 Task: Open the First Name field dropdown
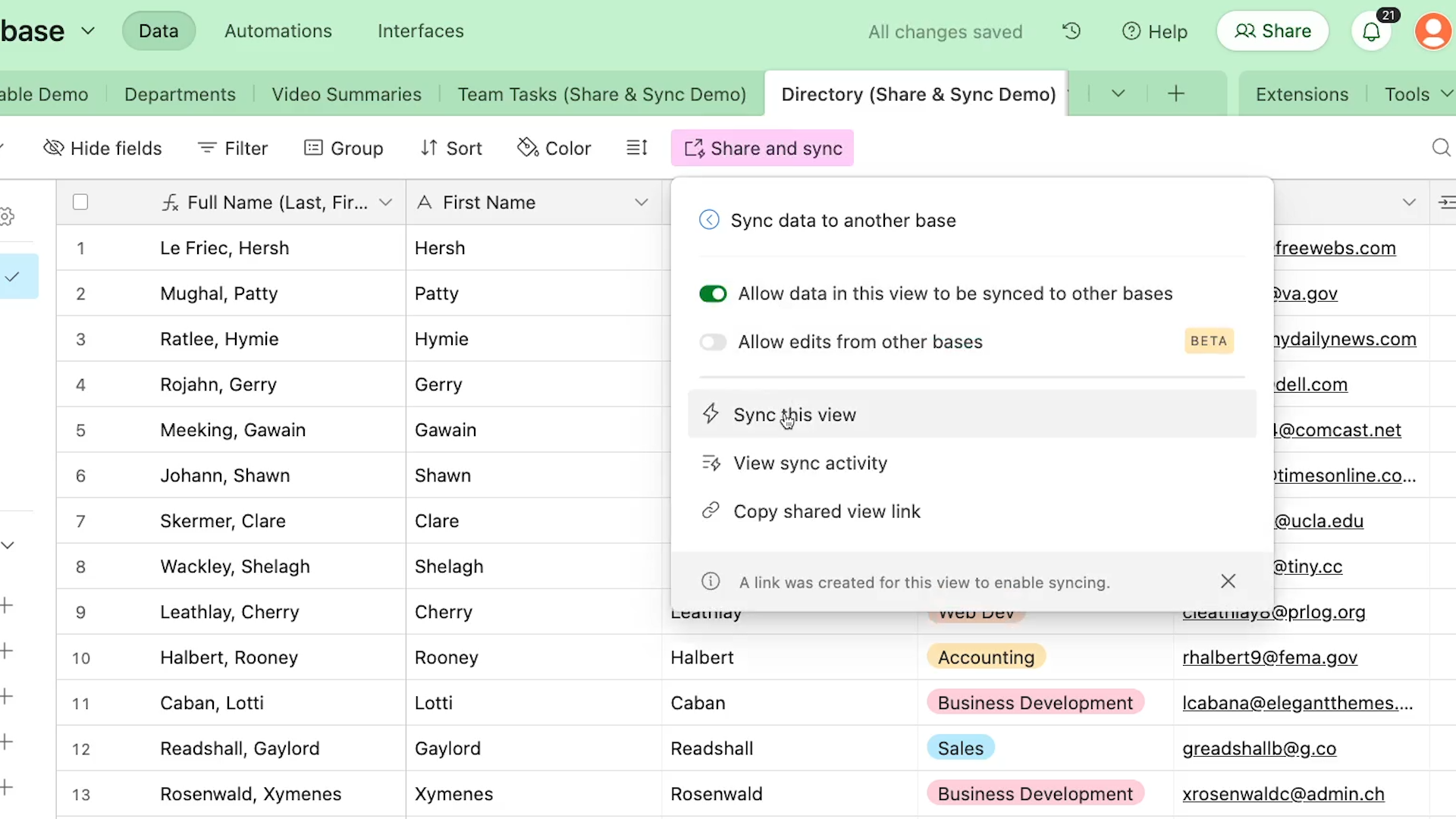click(x=642, y=202)
